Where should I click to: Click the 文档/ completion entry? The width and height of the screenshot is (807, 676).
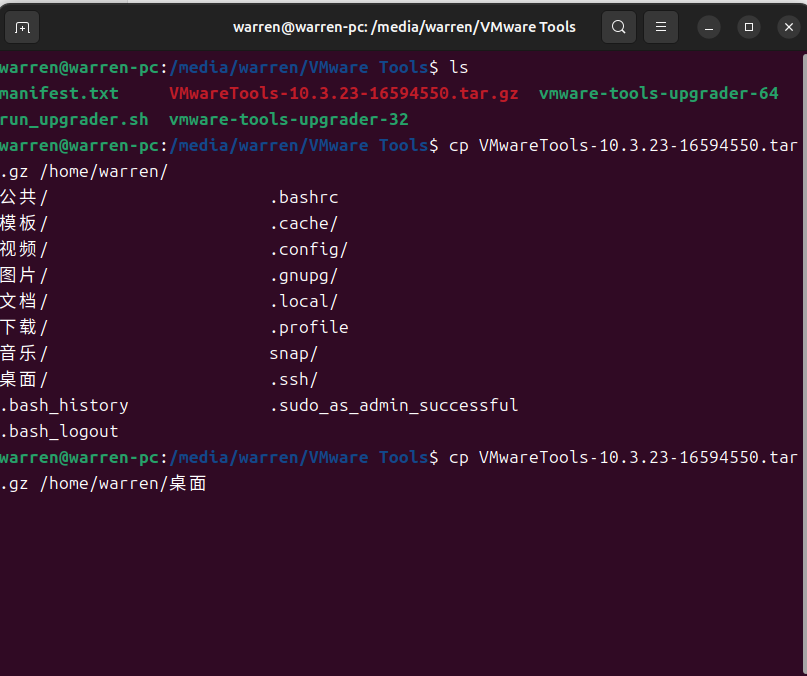click(24, 302)
